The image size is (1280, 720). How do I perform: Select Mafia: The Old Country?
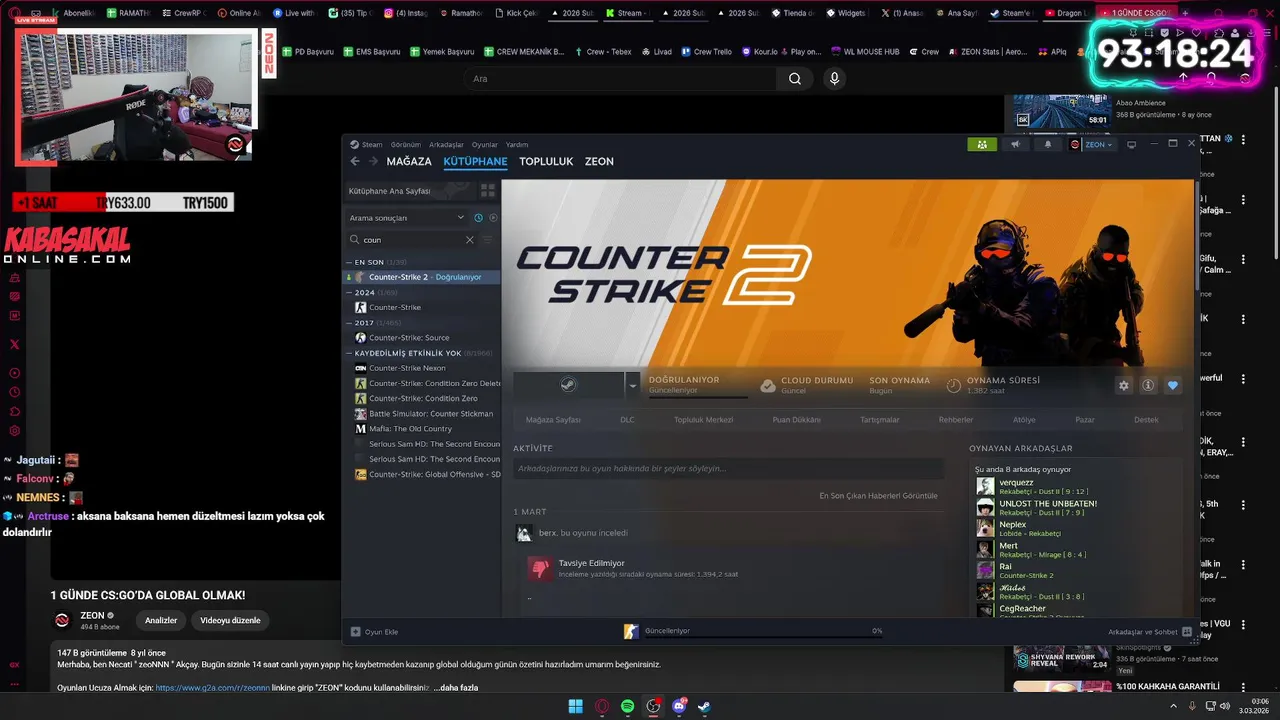point(410,429)
